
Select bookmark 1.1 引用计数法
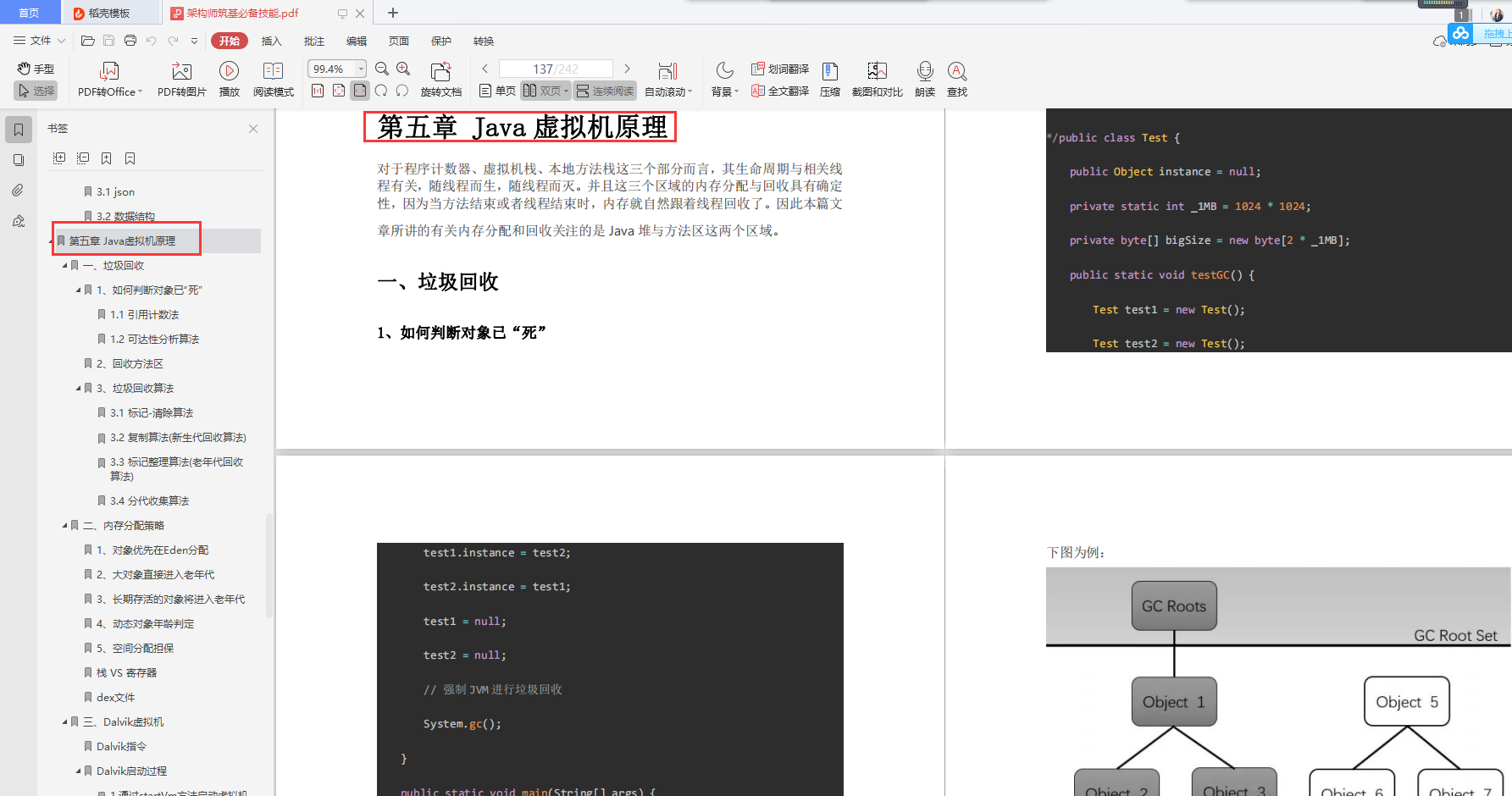[144, 315]
